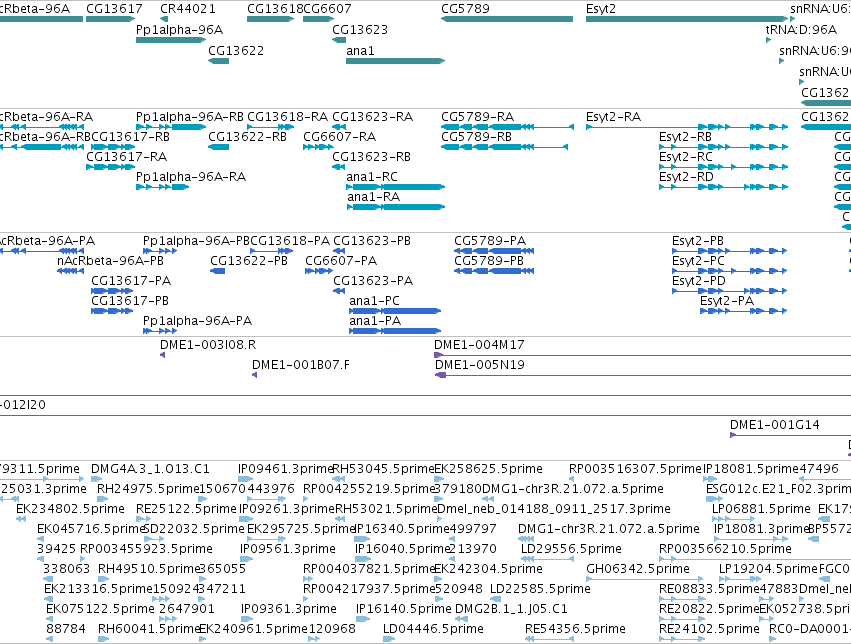The width and height of the screenshot is (851, 644).
Task: Click the Esyt2-RB transcript
Action: (723, 147)
